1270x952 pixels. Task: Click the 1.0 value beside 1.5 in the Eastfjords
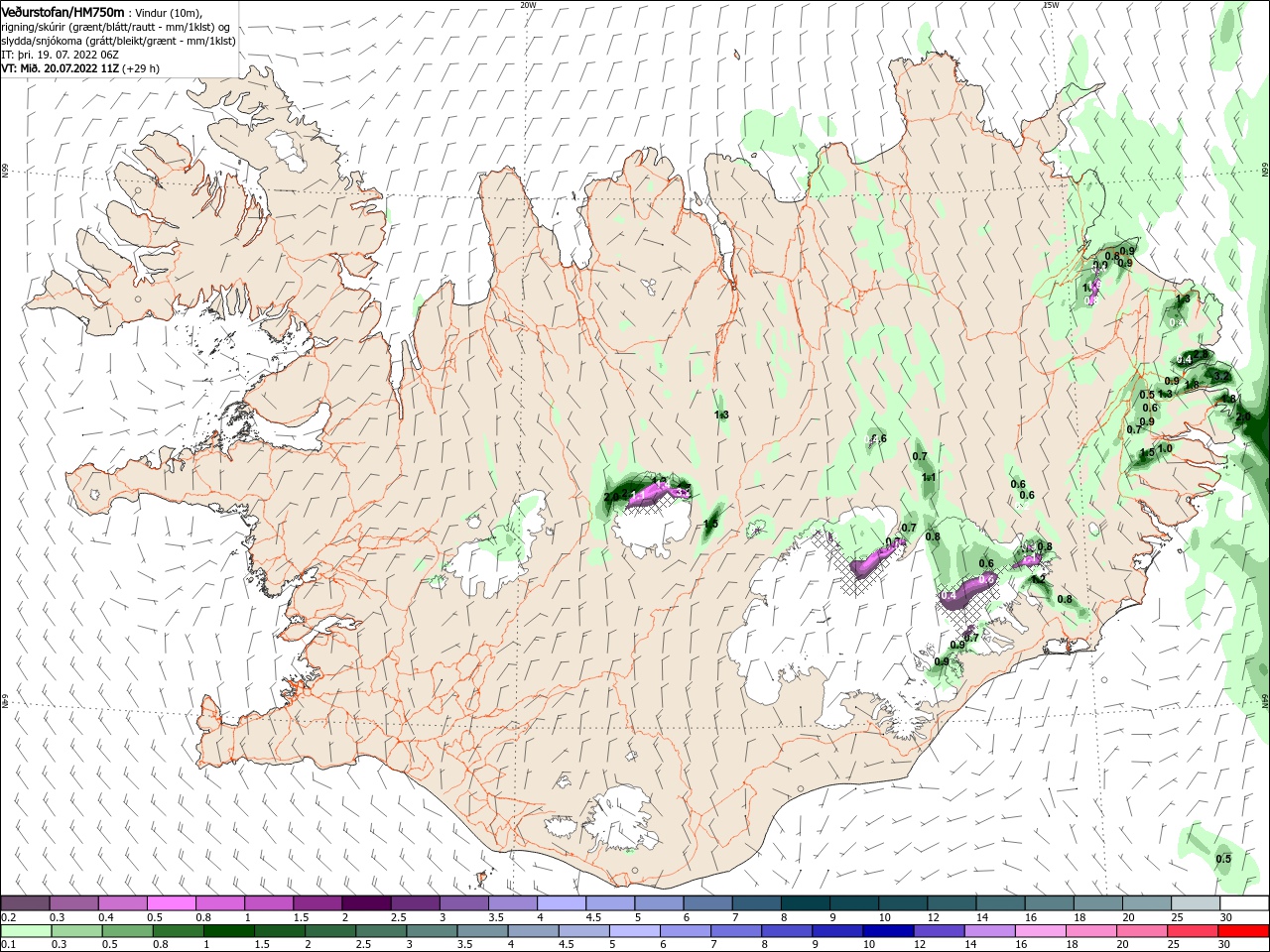coord(1165,448)
